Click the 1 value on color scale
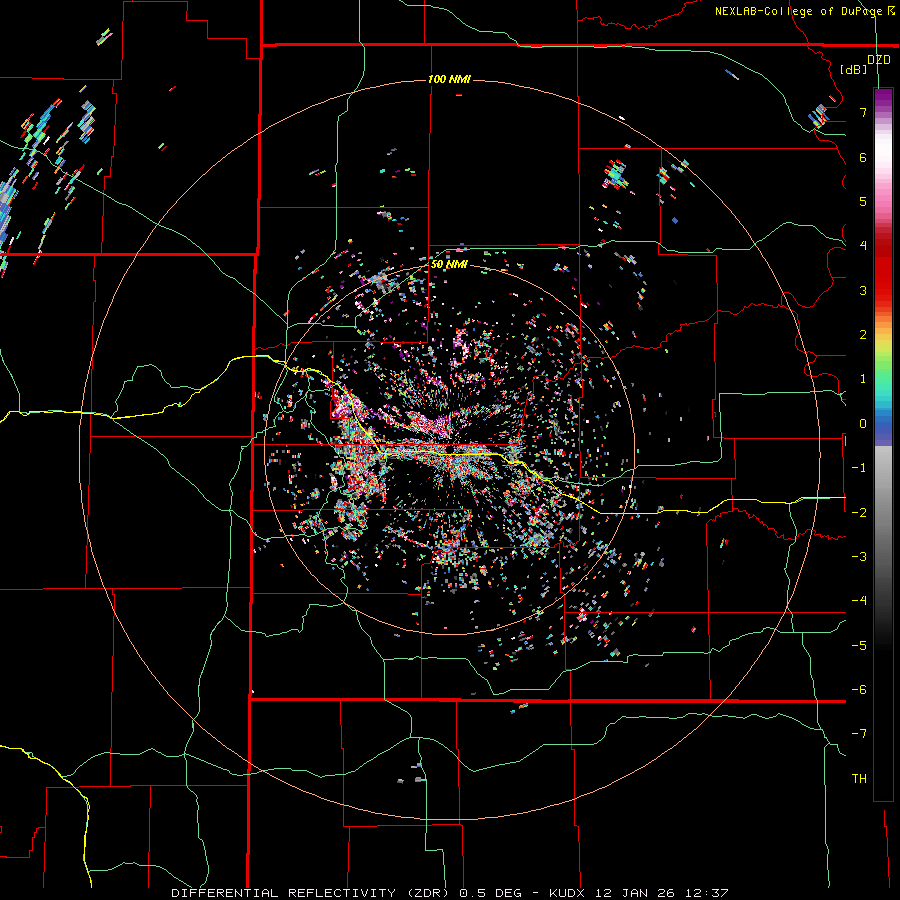900x900 pixels. click(863, 379)
